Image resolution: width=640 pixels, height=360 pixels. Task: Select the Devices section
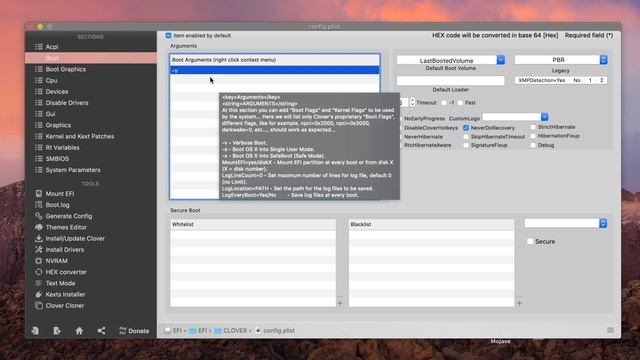point(91,92)
